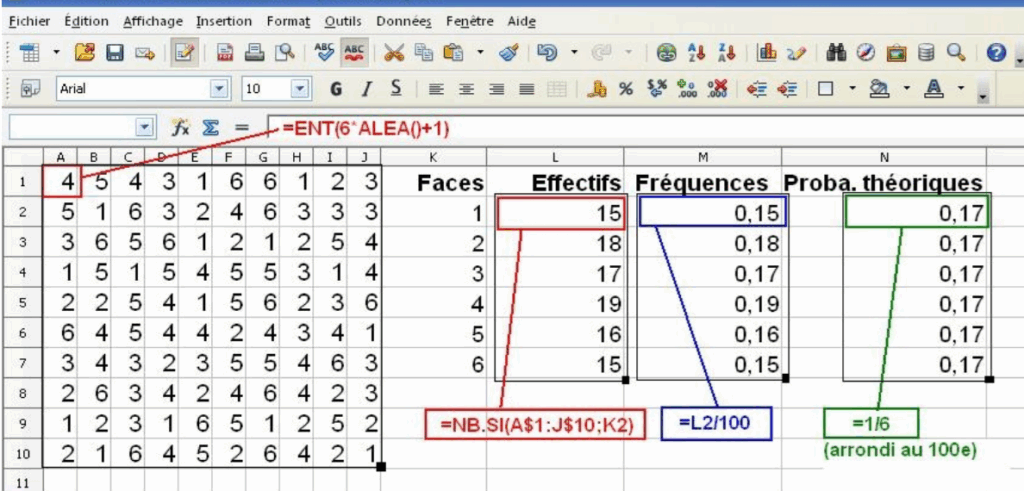Screen dimensions: 1024x491
Task: Click the Save document icon
Action: pyautogui.click(x=115, y=53)
